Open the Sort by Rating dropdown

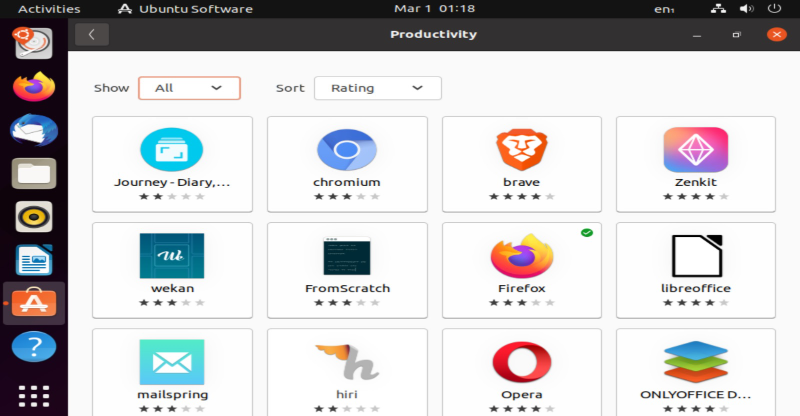(x=377, y=88)
